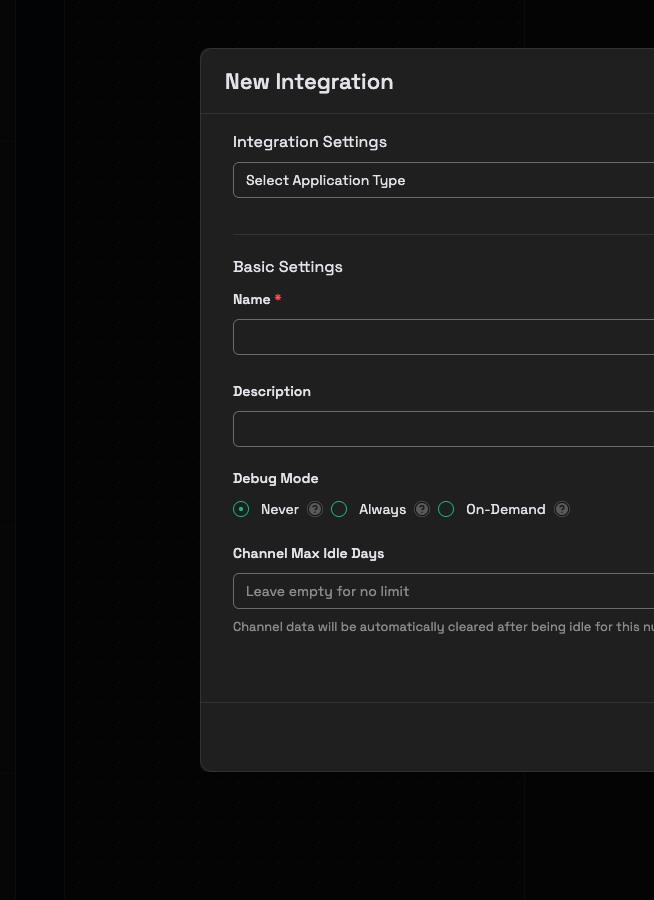
Task: Click the Basic Settings heading
Action: [288, 267]
